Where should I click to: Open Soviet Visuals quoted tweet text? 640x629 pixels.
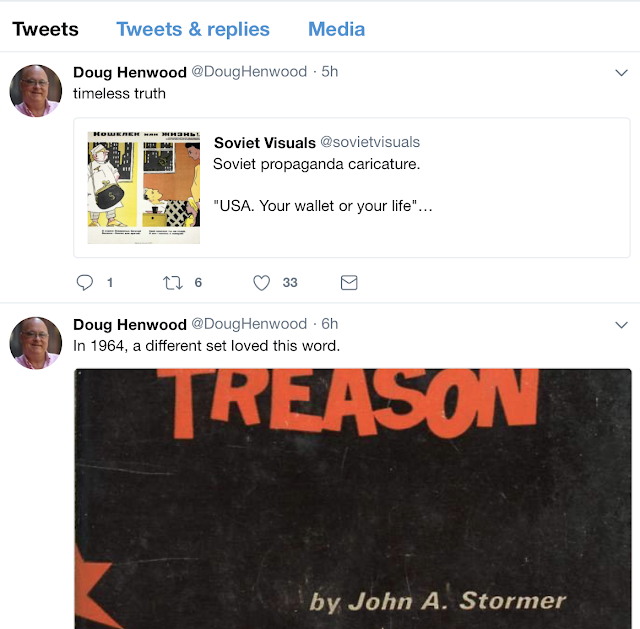point(322,185)
